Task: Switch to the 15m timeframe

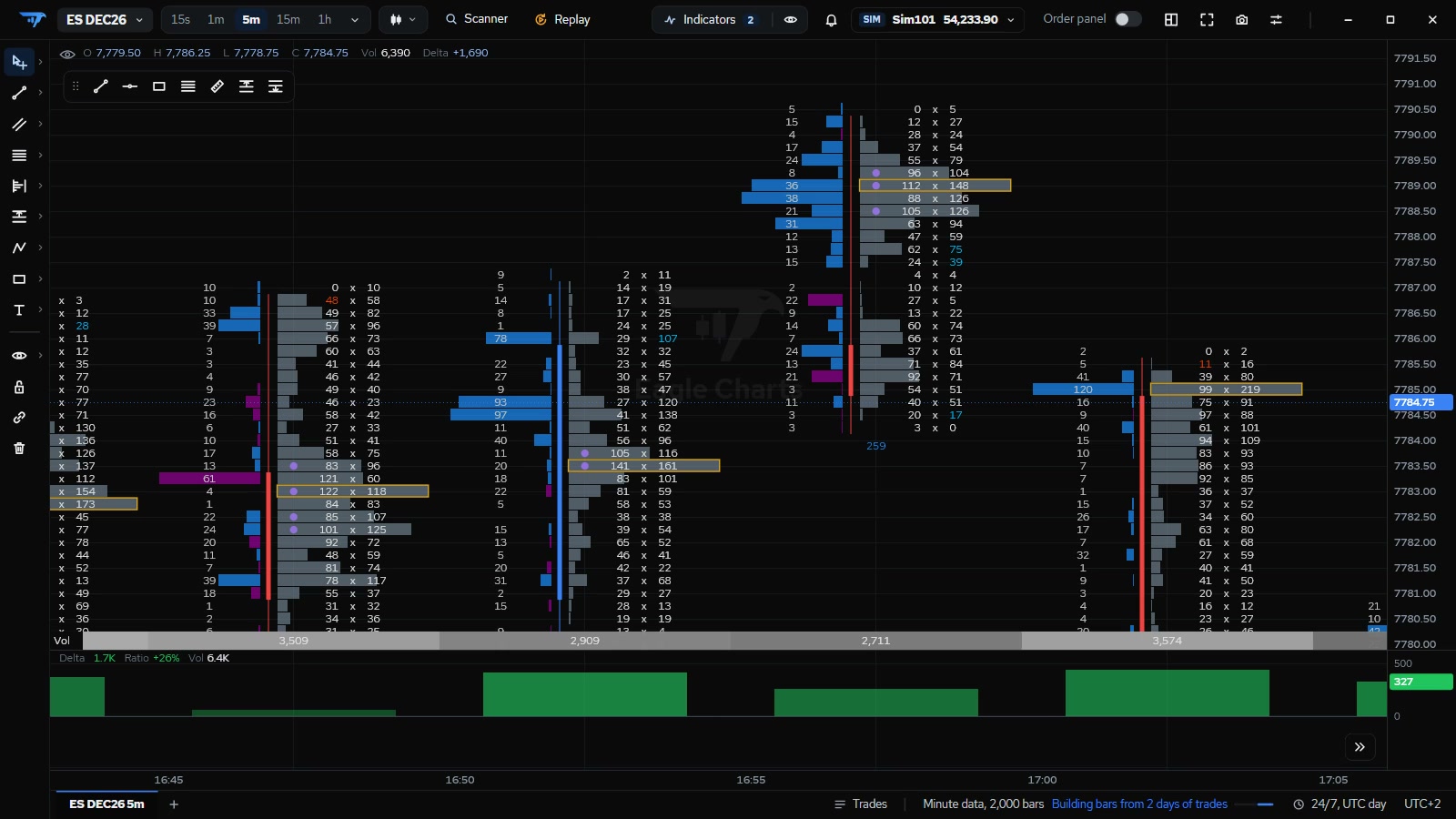Action: coord(288,19)
